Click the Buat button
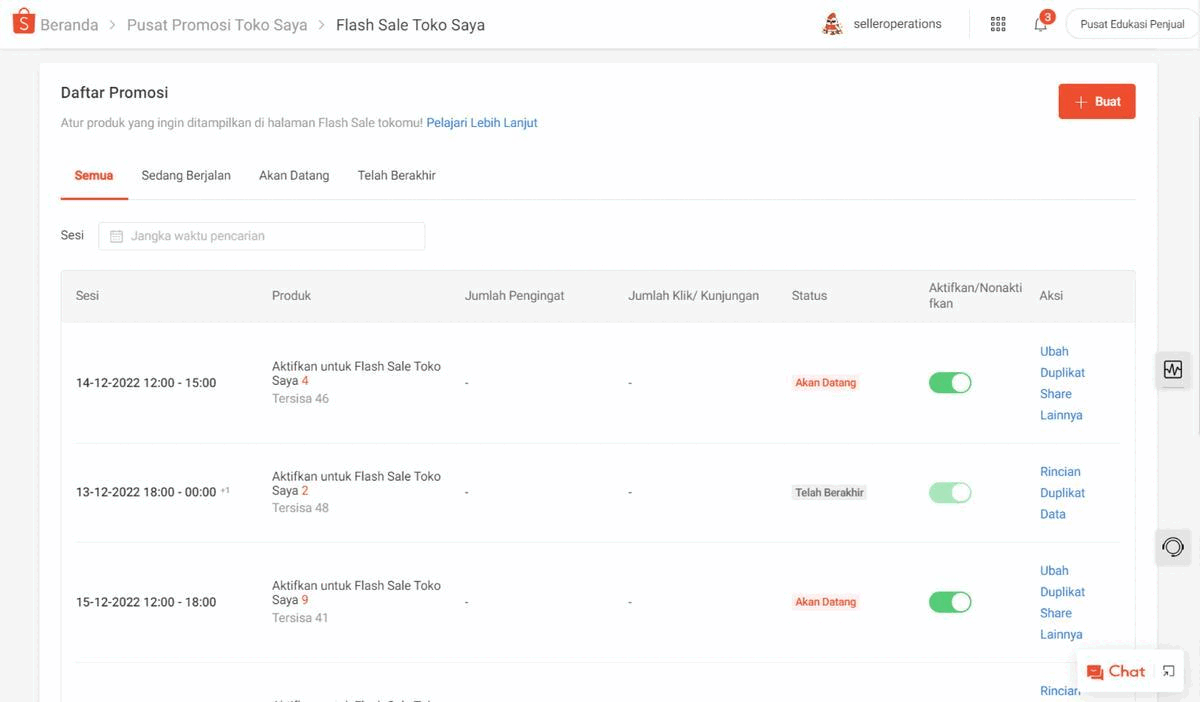 point(1096,102)
